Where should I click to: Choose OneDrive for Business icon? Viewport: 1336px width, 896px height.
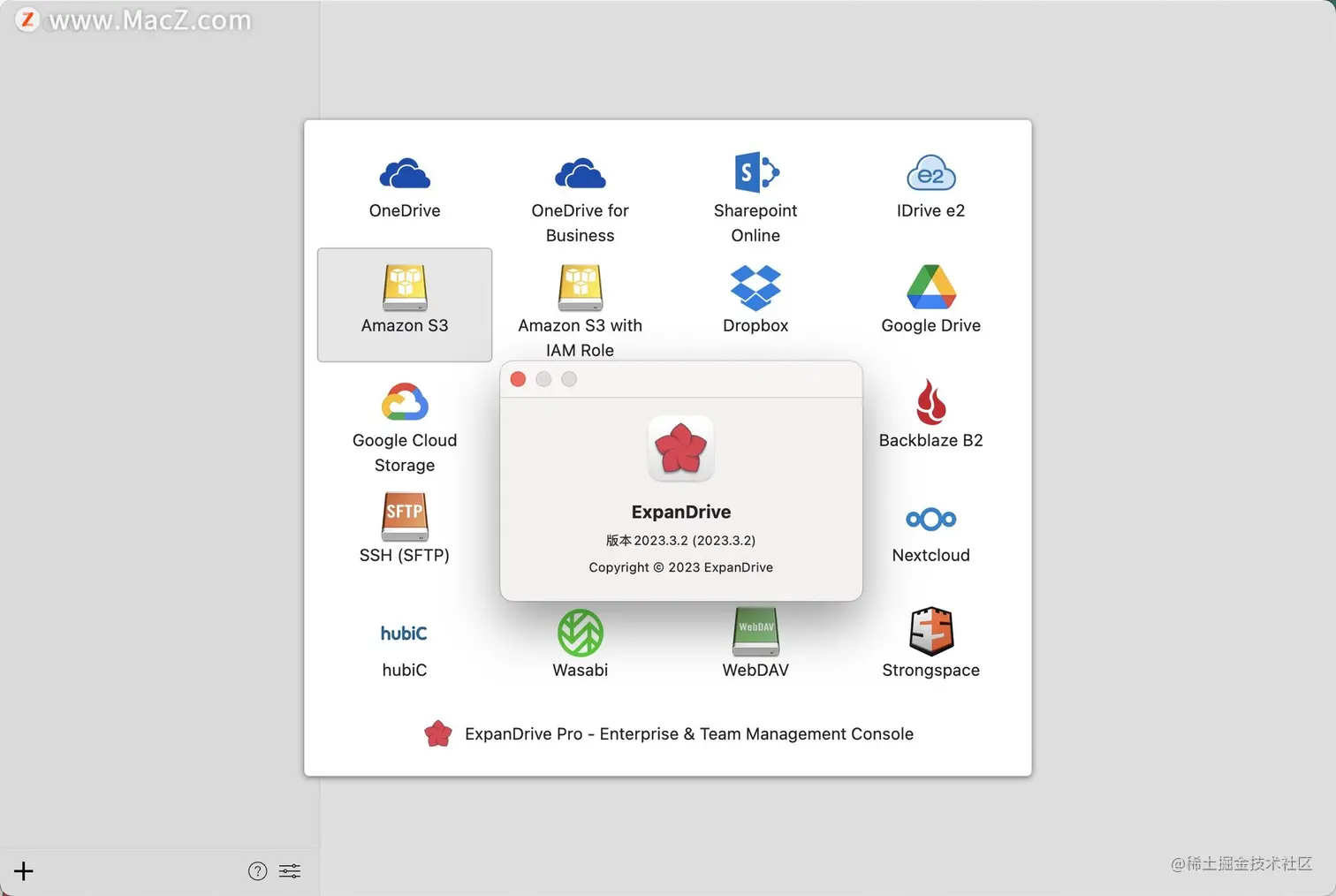[x=581, y=173]
